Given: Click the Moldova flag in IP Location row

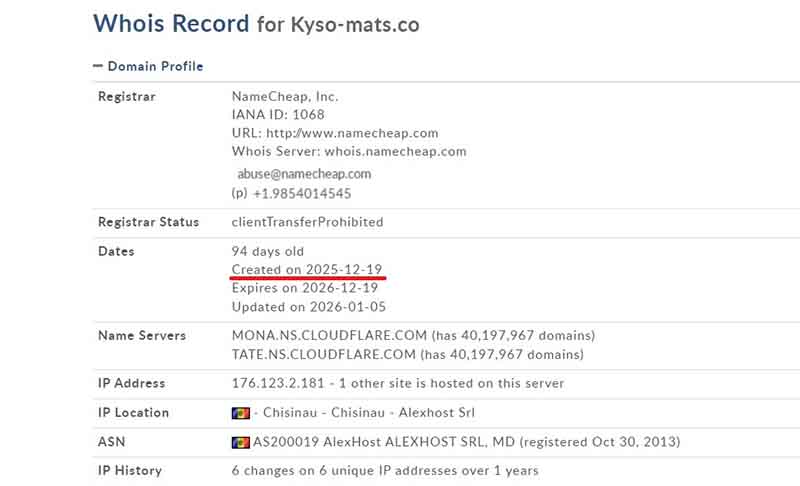Looking at the screenshot, I should [x=239, y=413].
